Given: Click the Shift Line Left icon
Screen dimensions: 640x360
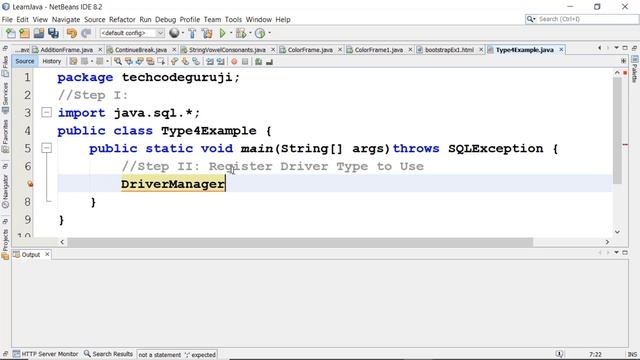Looking at the screenshot, I should (x=210, y=62).
